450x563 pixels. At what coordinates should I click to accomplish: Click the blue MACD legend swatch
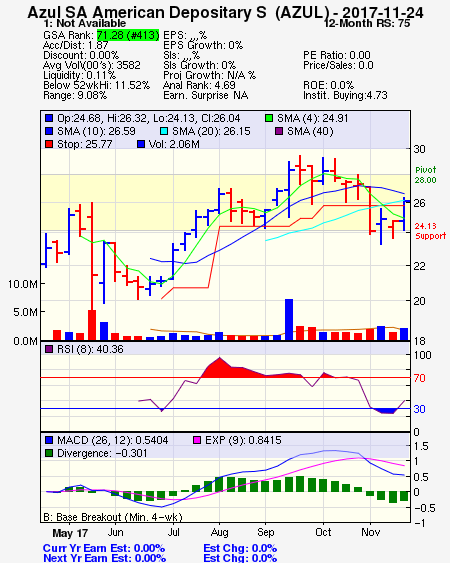click(49, 440)
